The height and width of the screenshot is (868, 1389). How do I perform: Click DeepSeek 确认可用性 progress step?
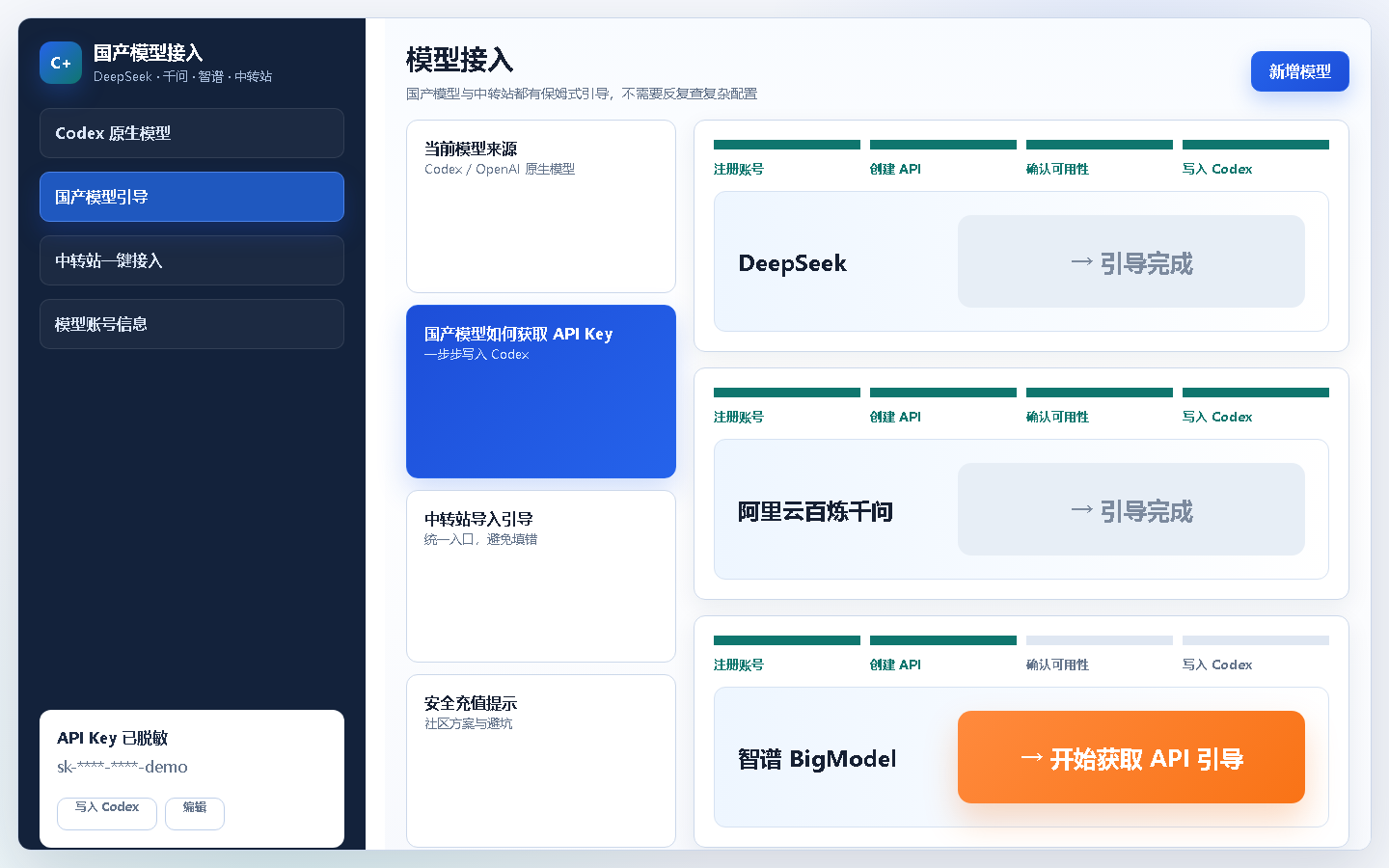click(1100, 158)
